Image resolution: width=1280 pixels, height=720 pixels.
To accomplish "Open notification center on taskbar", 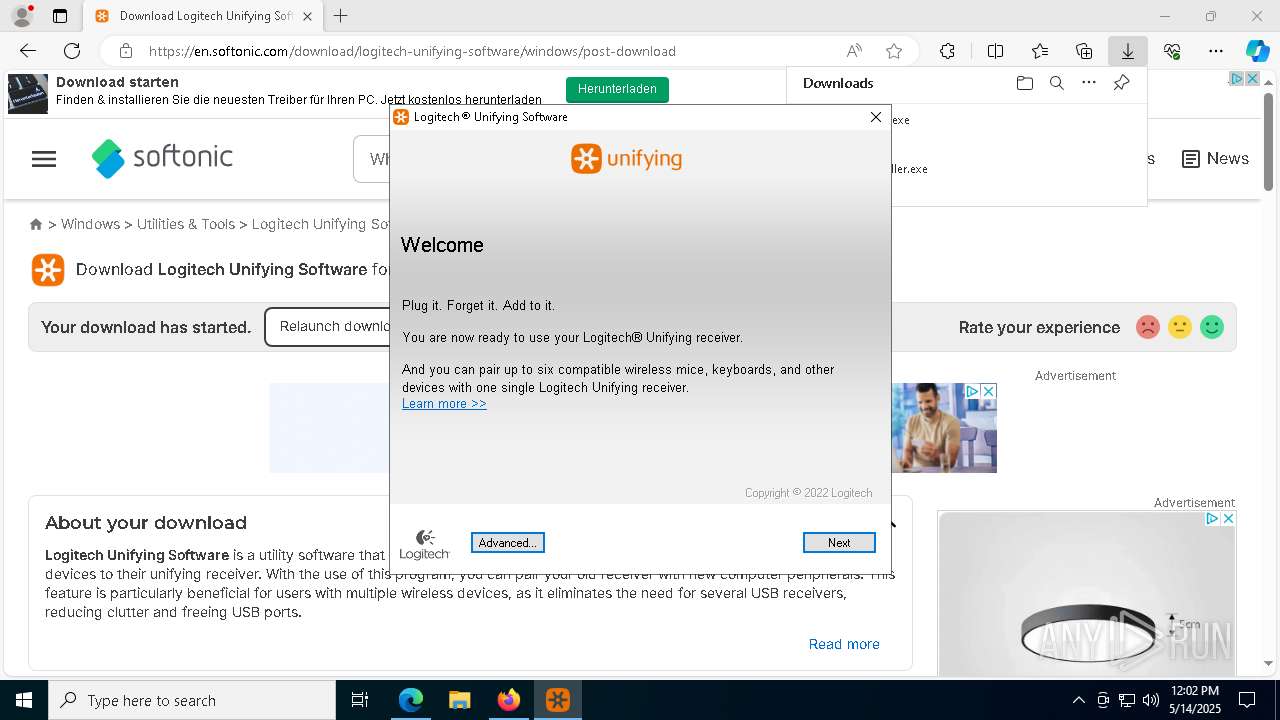I will (x=1247, y=700).
